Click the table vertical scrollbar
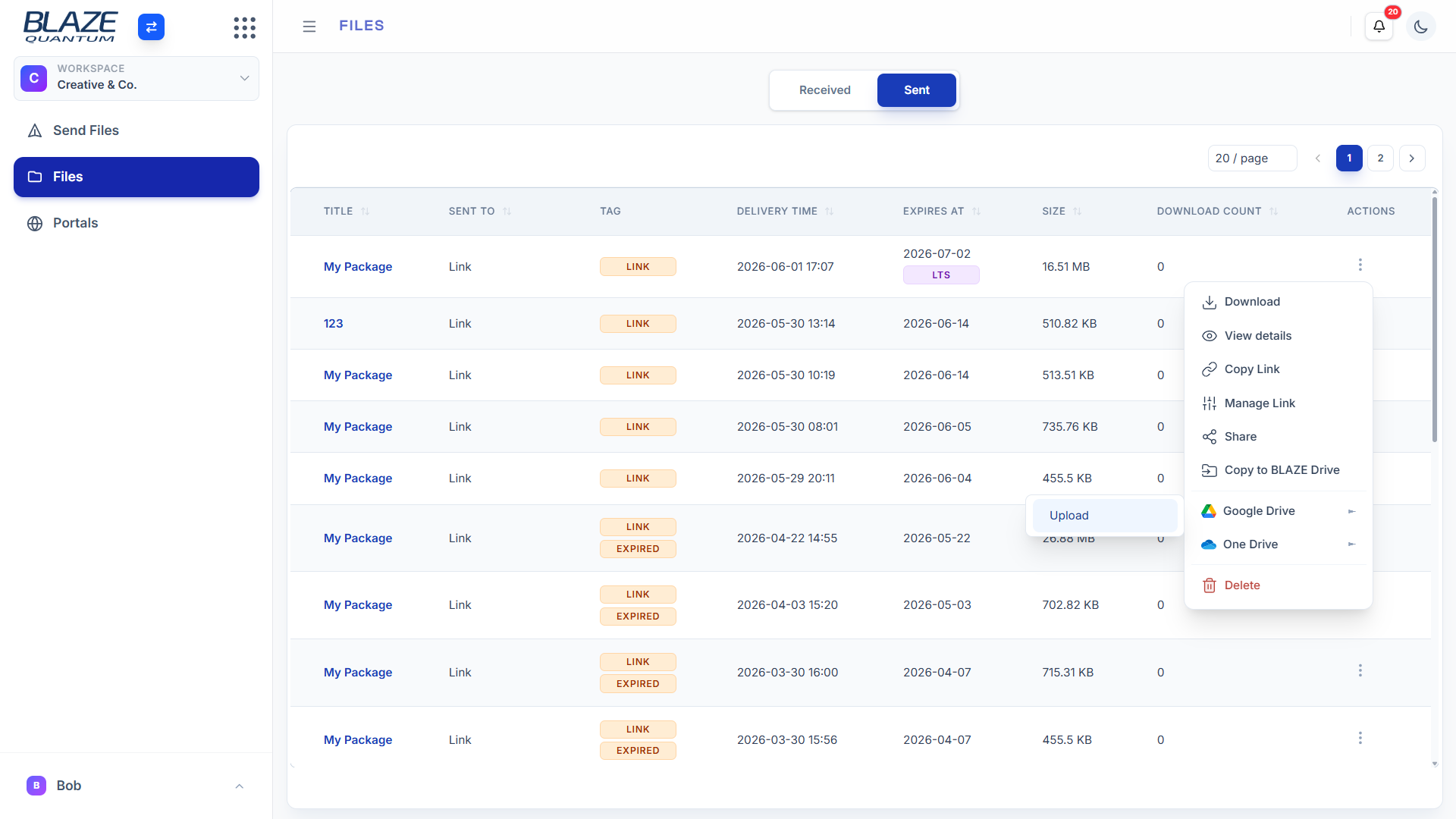The height and width of the screenshot is (819, 1456). pyautogui.click(x=1434, y=318)
